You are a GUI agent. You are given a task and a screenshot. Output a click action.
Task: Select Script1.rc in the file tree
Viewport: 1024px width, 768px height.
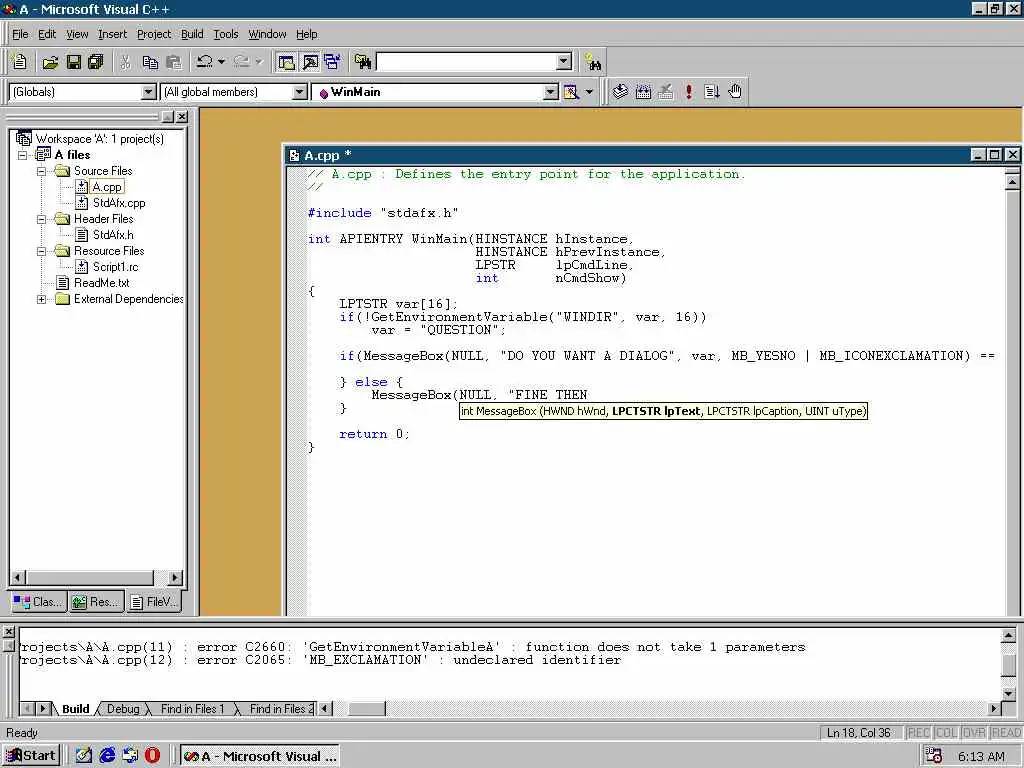[x=116, y=267]
